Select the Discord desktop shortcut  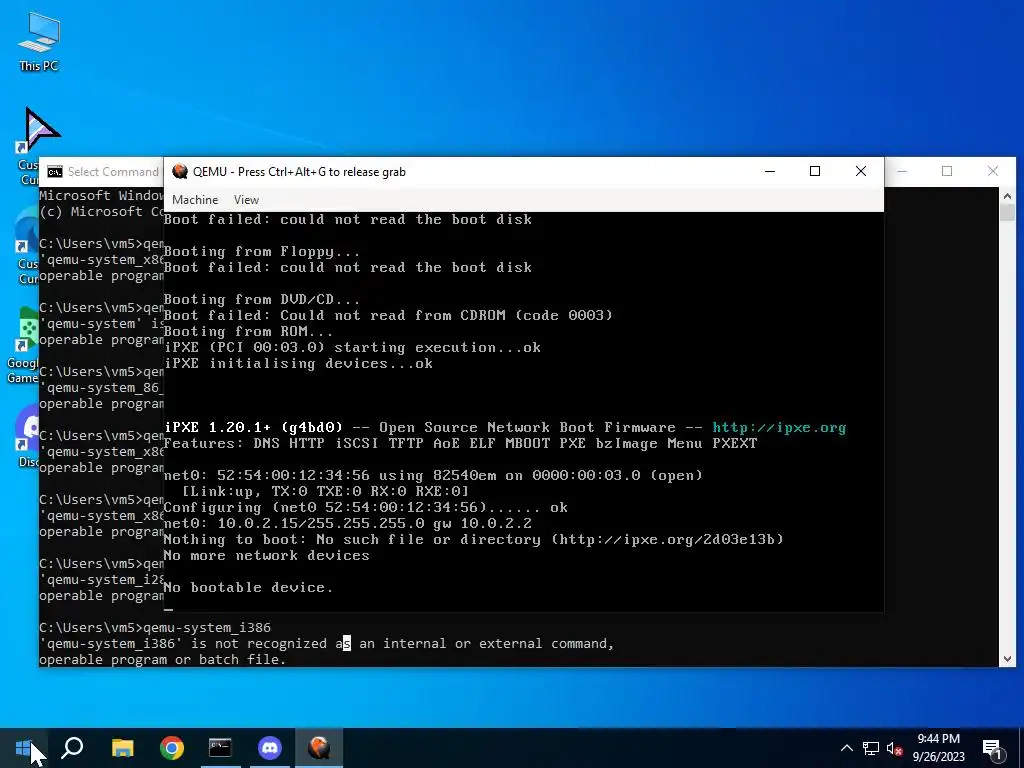coord(27,434)
